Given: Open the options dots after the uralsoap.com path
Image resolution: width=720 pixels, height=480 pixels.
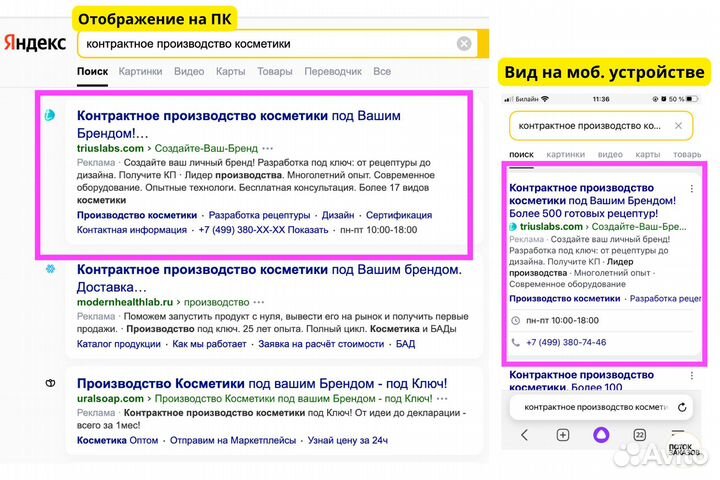Looking at the screenshot, I should (x=442, y=398).
